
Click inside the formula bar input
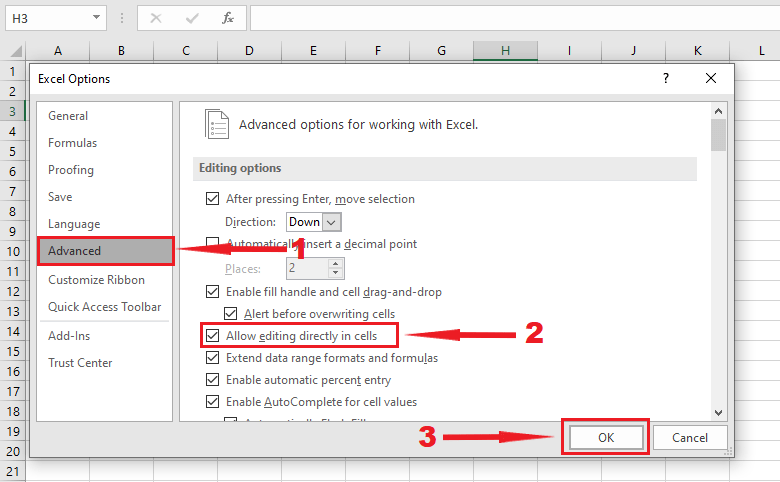(x=515, y=18)
